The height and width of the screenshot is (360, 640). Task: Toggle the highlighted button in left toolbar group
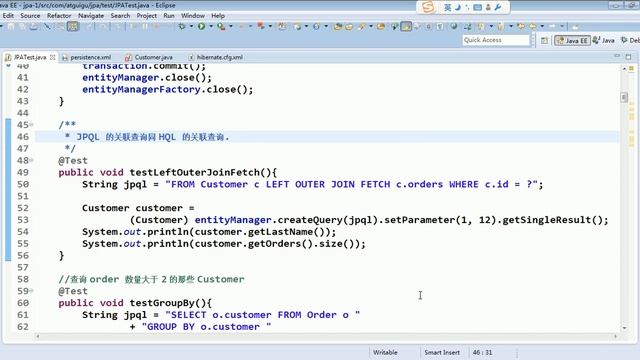coord(73,27)
